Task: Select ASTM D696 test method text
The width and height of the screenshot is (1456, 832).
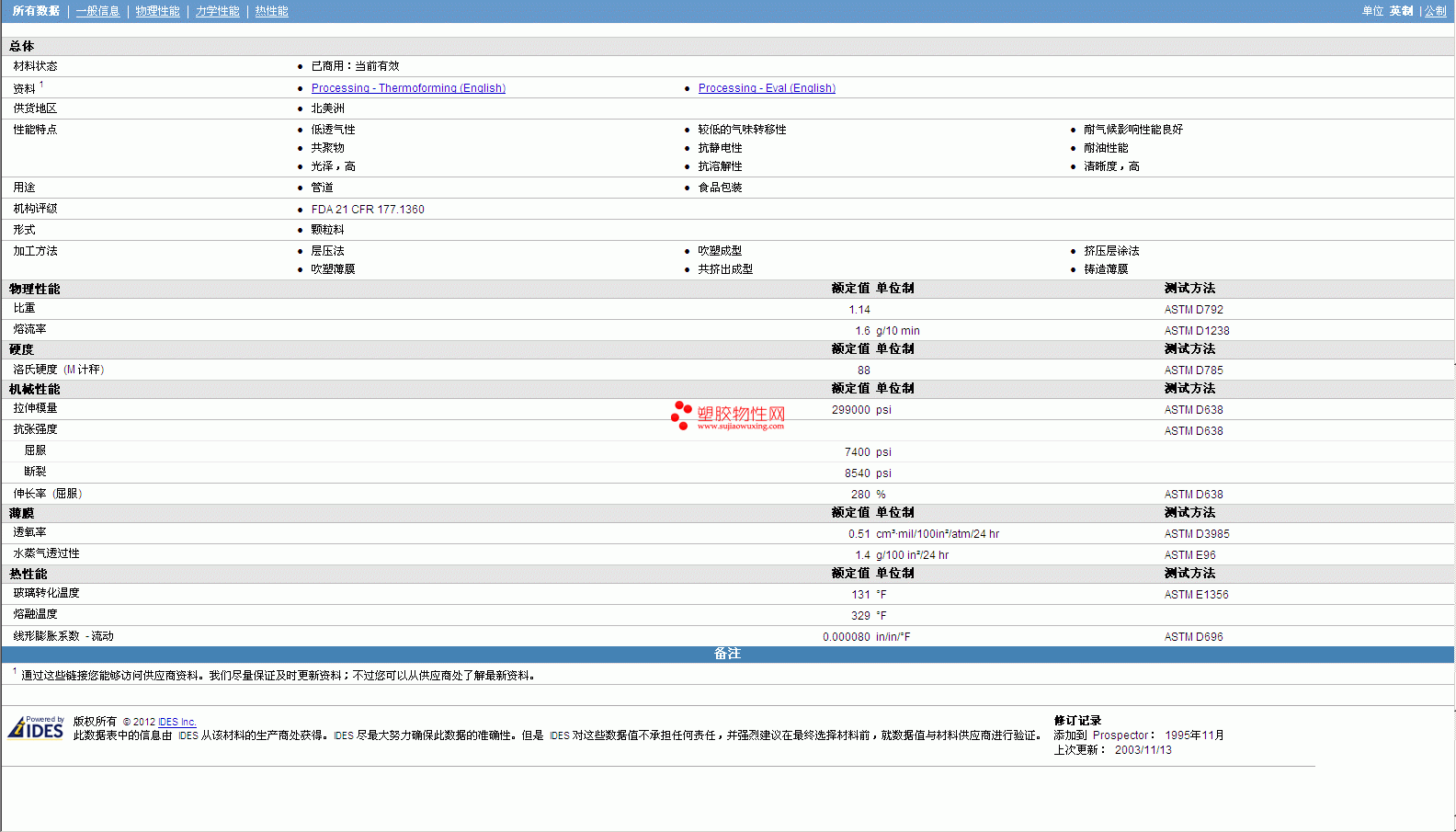Action: (x=1193, y=637)
